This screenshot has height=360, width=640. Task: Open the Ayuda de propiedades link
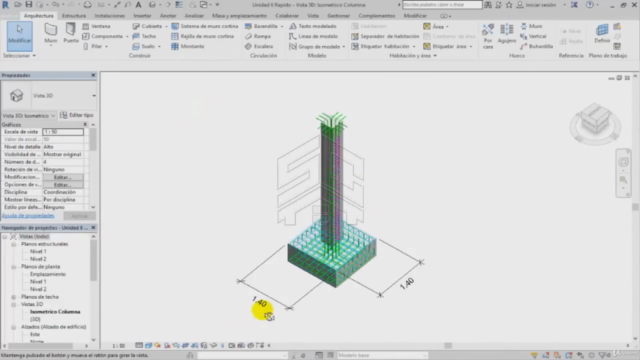[x=28, y=216]
